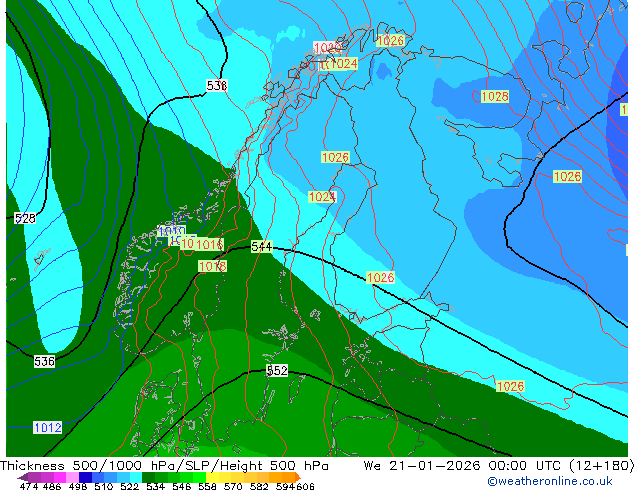Click the '606' legend value

pos(305,486)
